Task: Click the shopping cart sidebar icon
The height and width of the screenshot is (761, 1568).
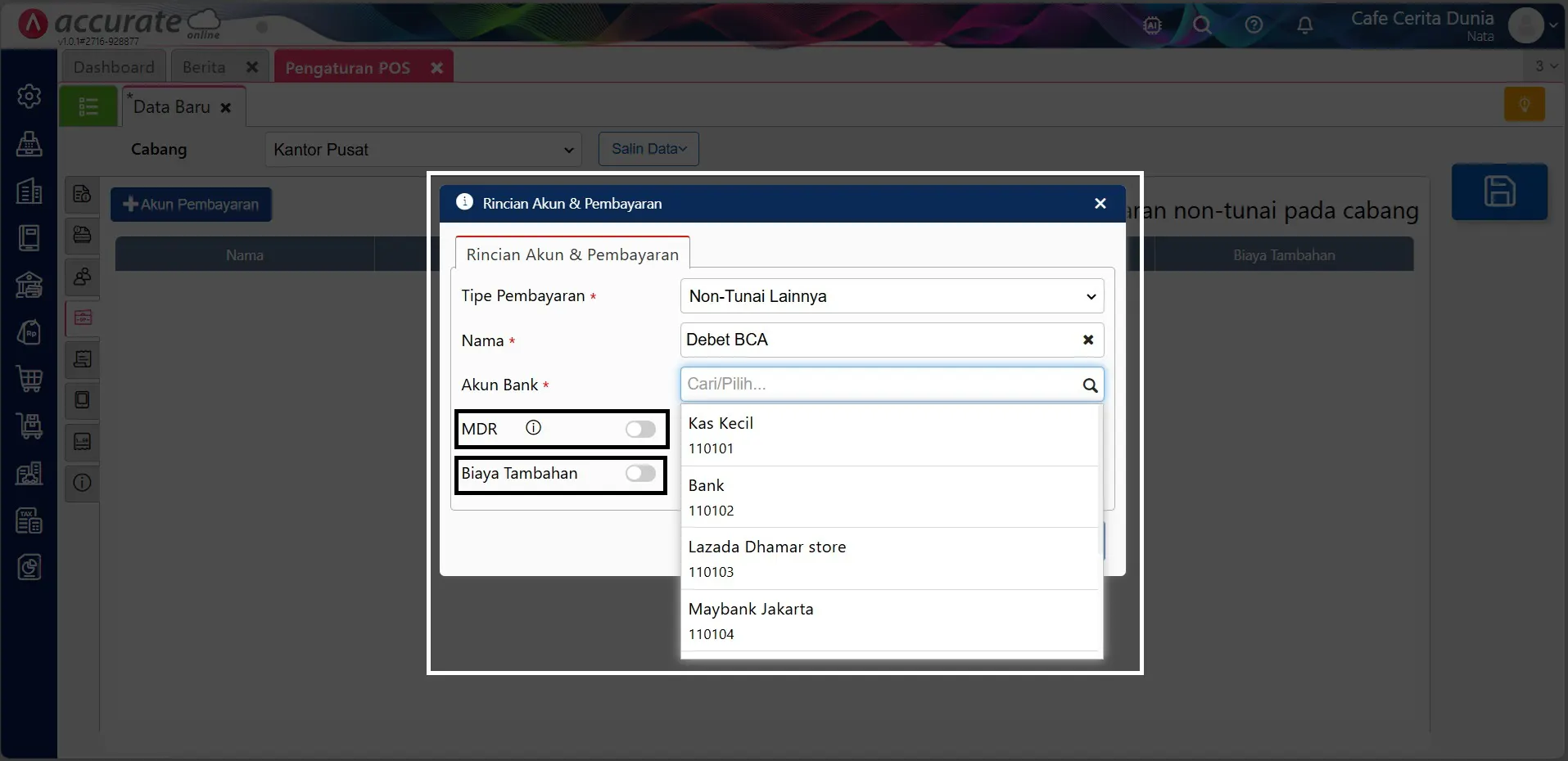Action: click(x=29, y=379)
